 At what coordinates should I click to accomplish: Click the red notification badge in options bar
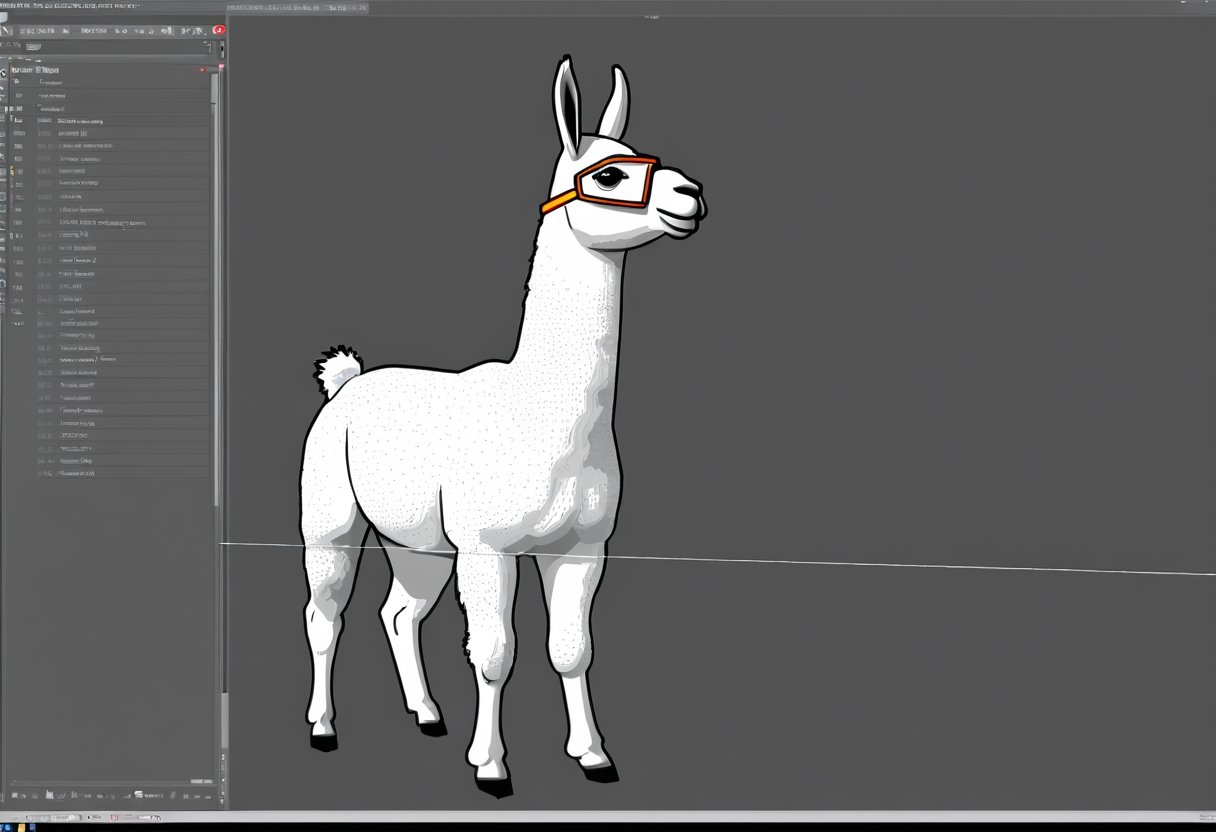[x=221, y=30]
